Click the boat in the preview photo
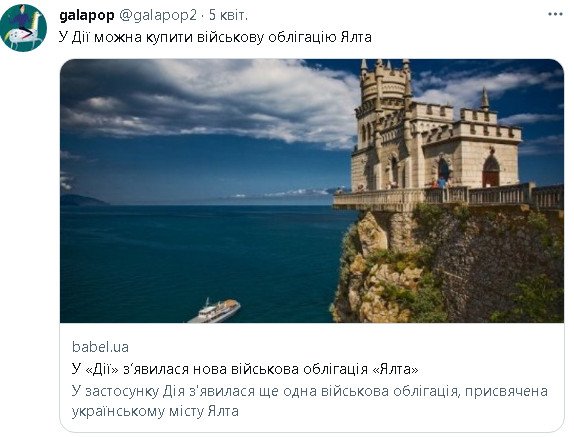 [215, 311]
